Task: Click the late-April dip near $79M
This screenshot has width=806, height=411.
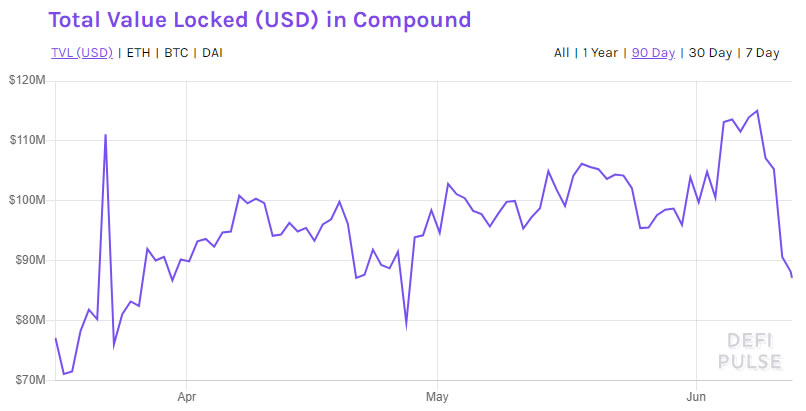Action: pos(406,327)
